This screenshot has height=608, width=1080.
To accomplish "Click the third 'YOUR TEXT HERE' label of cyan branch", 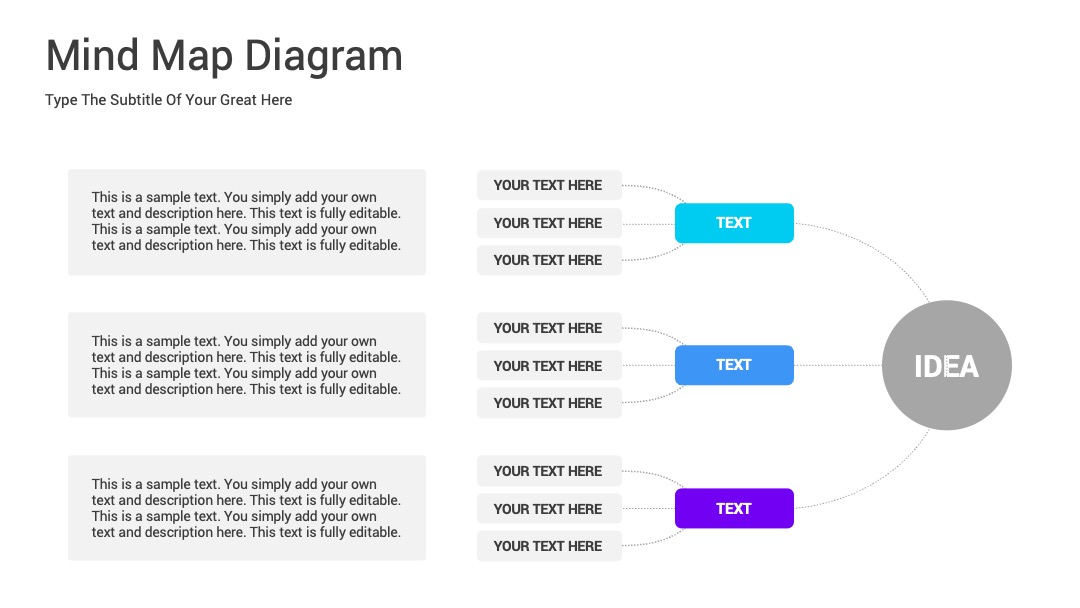I will [549, 260].
